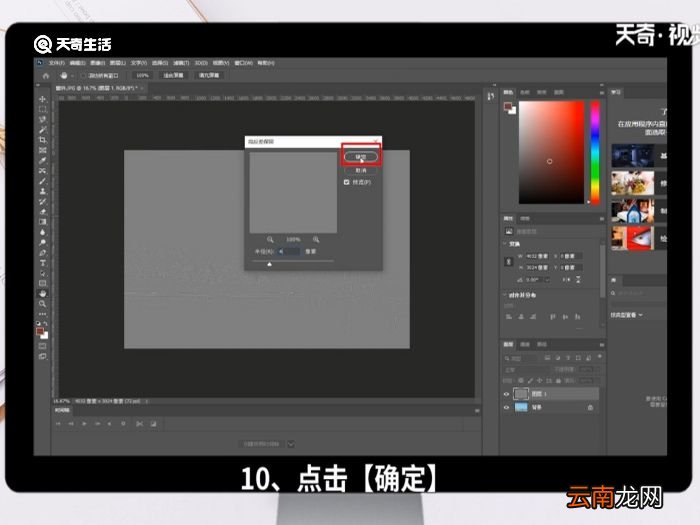Click the Fill Screen button
The width and height of the screenshot is (700, 525).
click(x=209, y=75)
